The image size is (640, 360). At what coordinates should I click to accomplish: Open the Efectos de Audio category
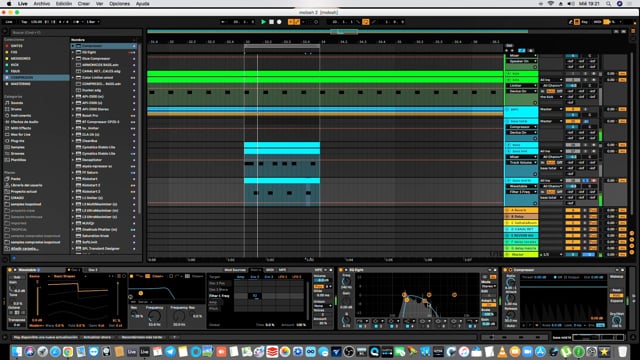point(24,122)
